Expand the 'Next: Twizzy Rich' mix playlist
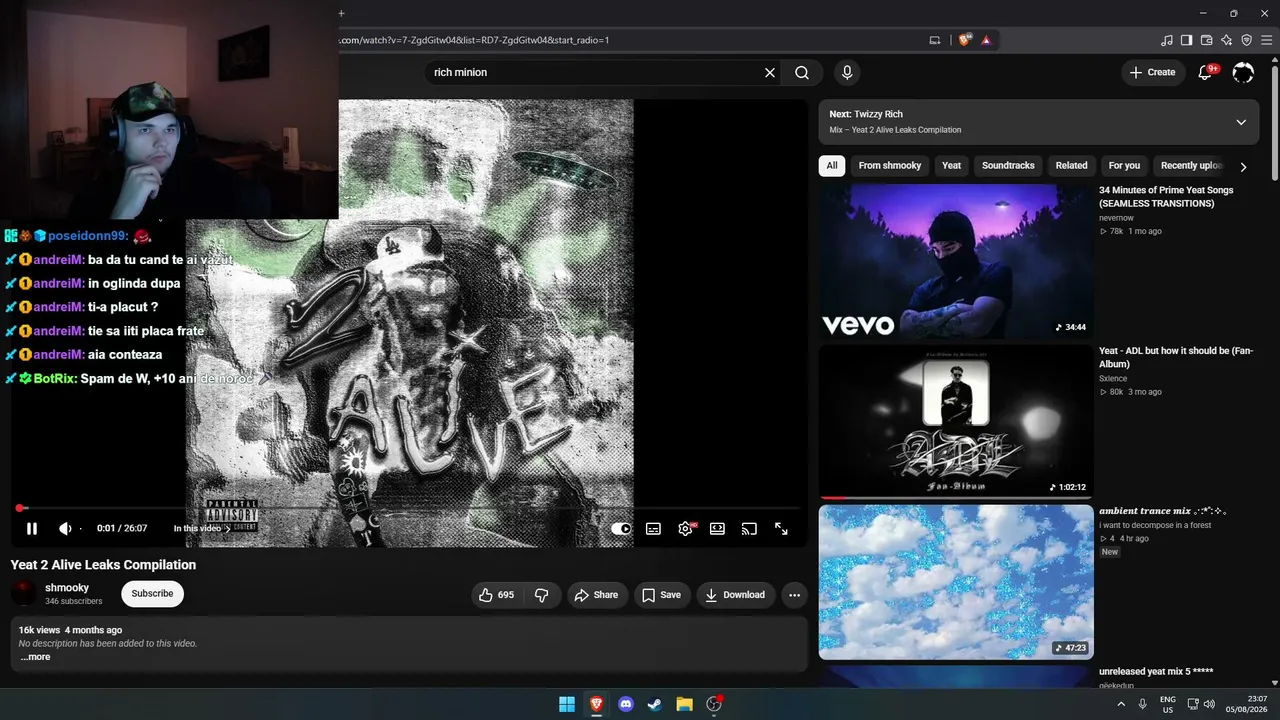The width and height of the screenshot is (1280, 720). click(x=1241, y=122)
